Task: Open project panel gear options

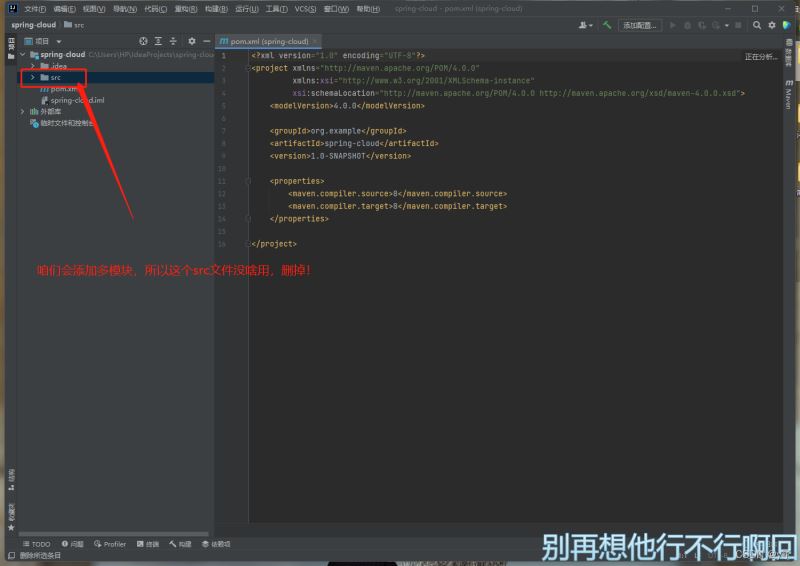Action: click(191, 41)
